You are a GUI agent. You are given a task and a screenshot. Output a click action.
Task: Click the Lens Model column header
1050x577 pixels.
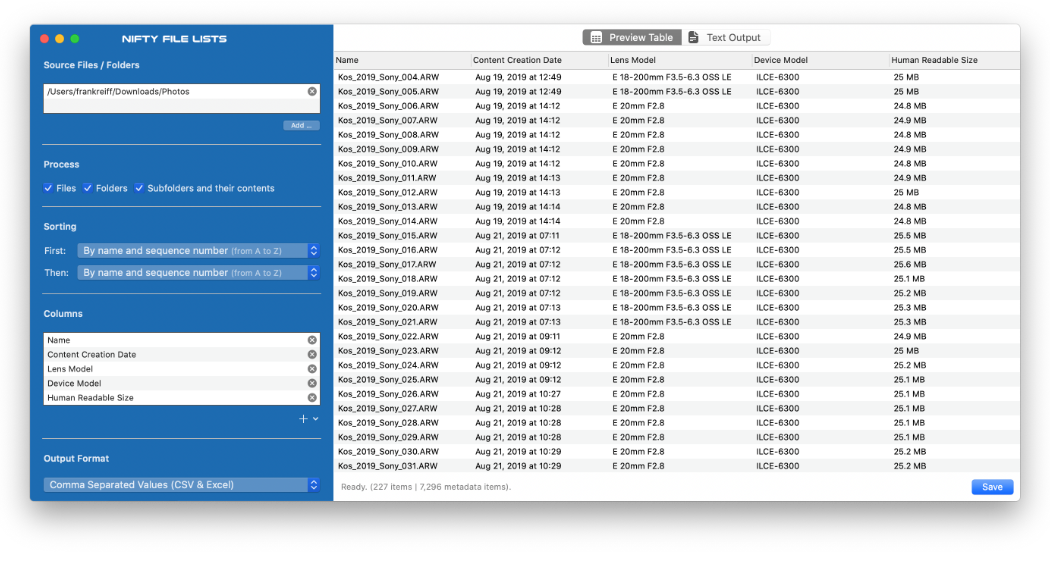[680, 60]
